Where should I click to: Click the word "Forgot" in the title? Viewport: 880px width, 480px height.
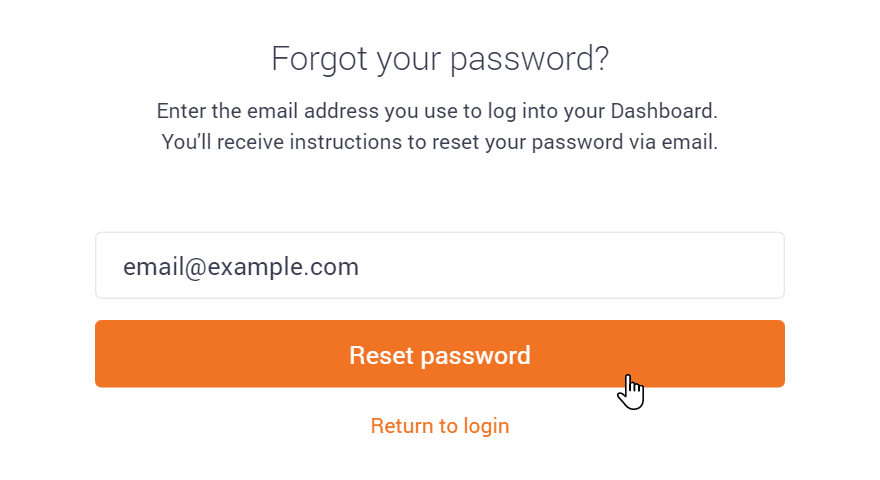[319, 59]
